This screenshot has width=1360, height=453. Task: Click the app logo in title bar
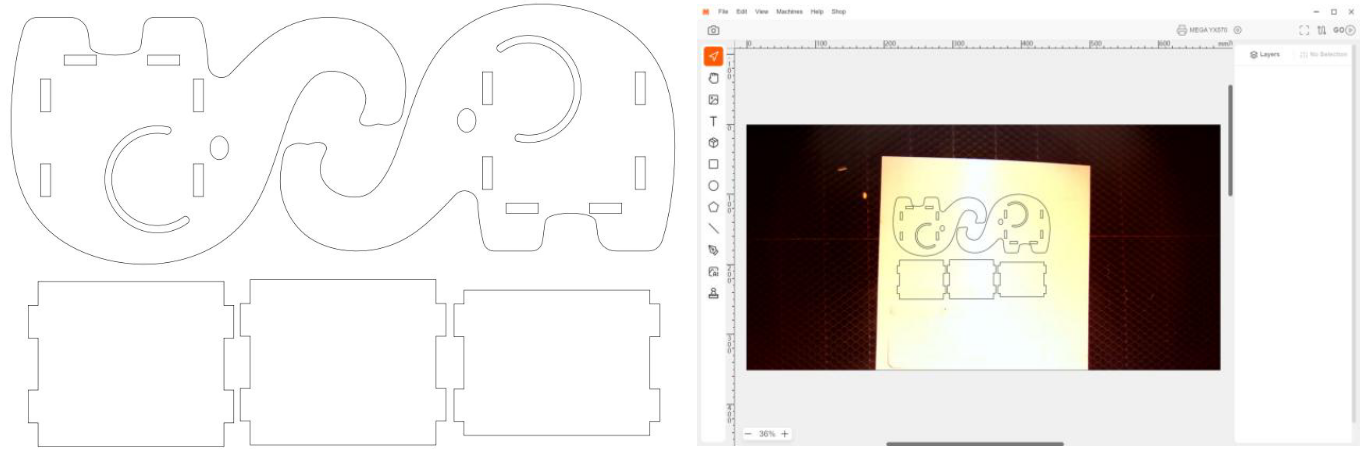coord(705,11)
